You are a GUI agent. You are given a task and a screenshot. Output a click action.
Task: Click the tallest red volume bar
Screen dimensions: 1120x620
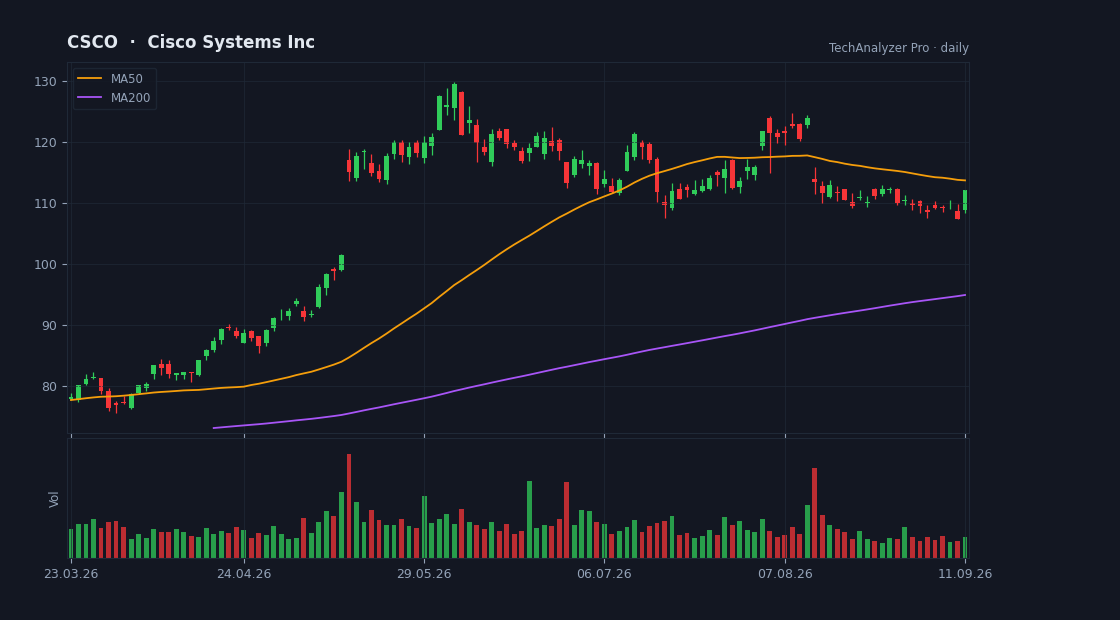(349, 506)
